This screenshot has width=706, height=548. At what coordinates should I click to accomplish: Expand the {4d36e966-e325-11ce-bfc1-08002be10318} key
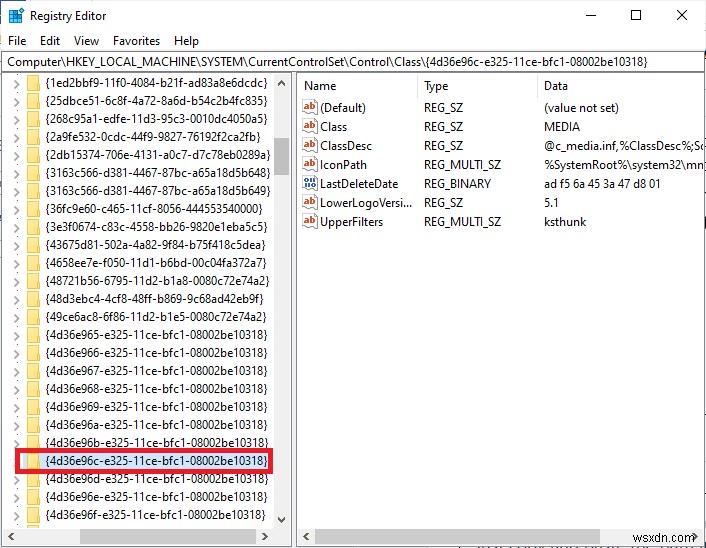click(x=17, y=354)
